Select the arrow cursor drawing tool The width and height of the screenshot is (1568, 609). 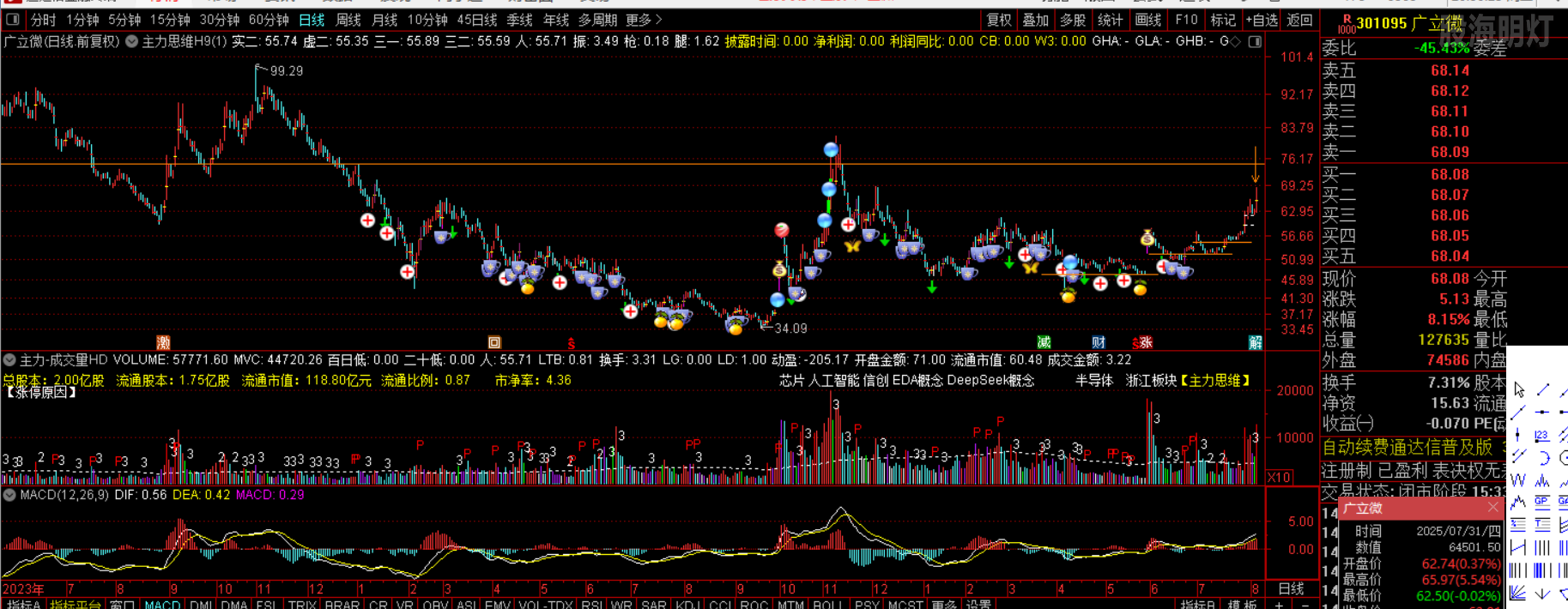[1519, 390]
